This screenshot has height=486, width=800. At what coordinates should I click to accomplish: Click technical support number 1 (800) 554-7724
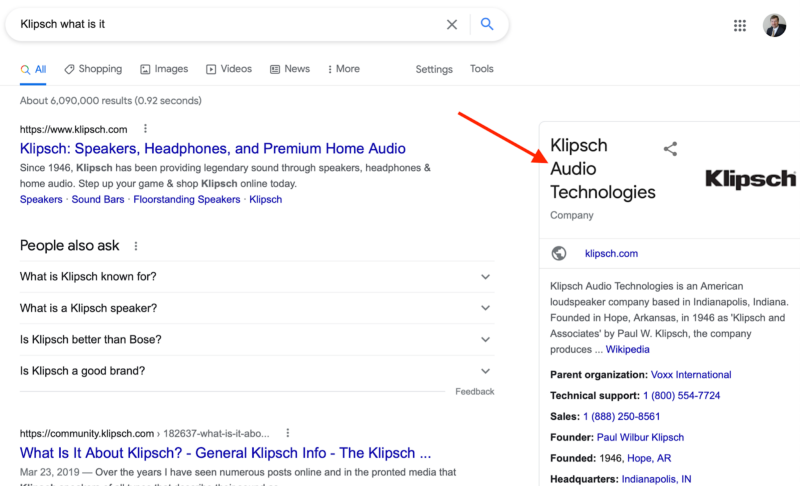tap(682, 396)
